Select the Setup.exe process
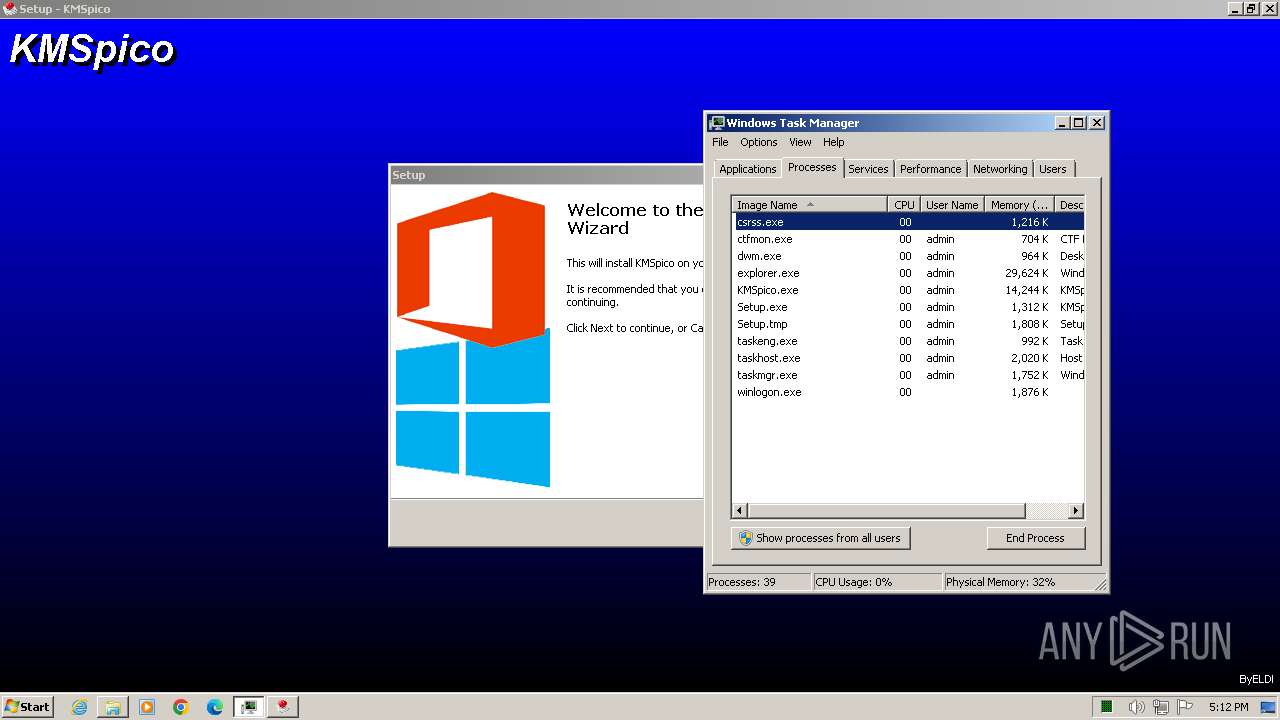 908,307
